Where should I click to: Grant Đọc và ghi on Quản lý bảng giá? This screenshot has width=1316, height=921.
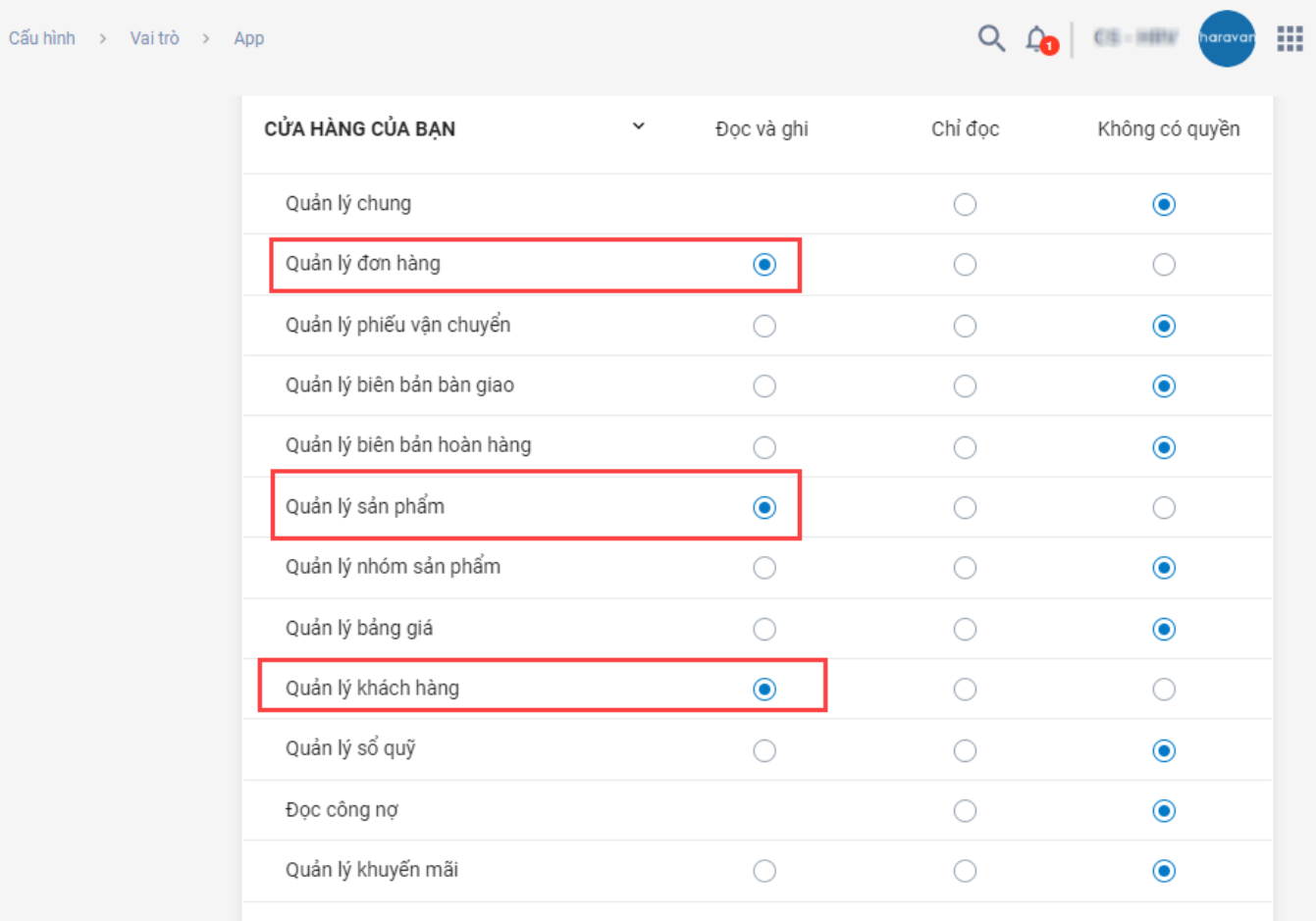pyautogui.click(x=764, y=629)
